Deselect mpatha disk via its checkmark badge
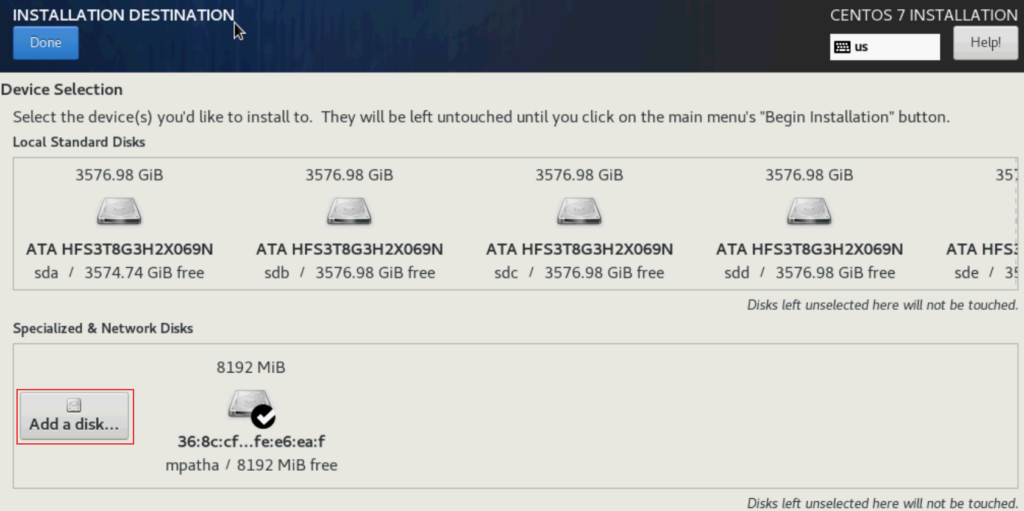The image size is (1024, 511). pyautogui.click(x=263, y=416)
